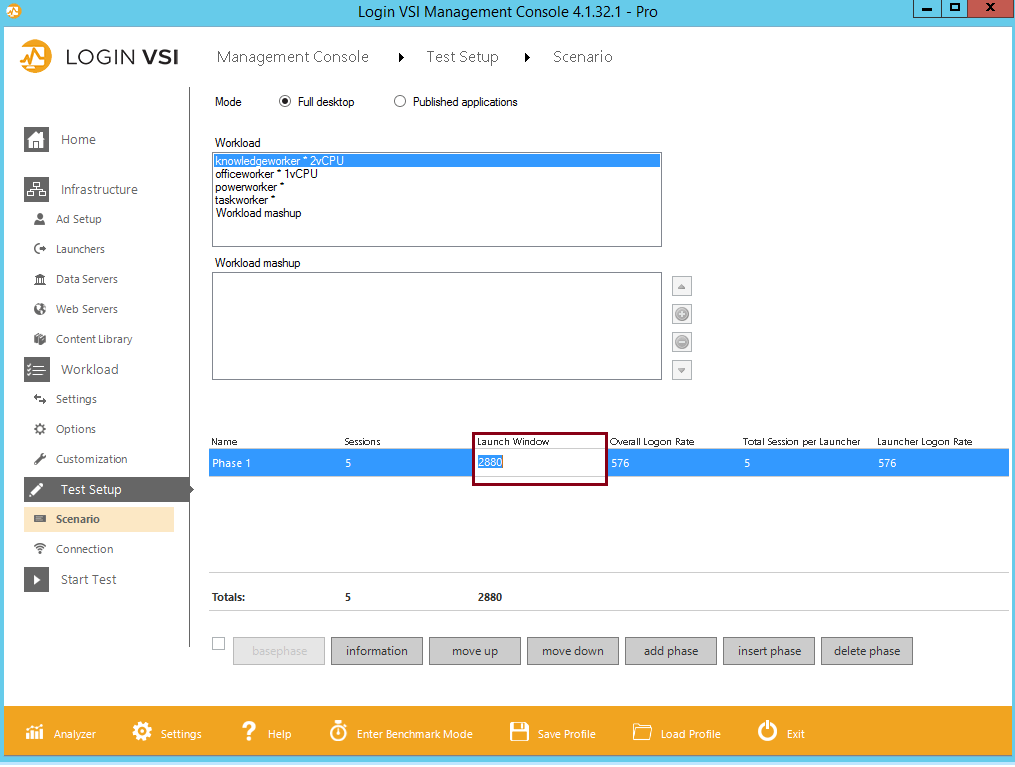Check the basephase checkbox
Image resolution: width=1015 pixels, height=767 pixels.
pos(218,644)
